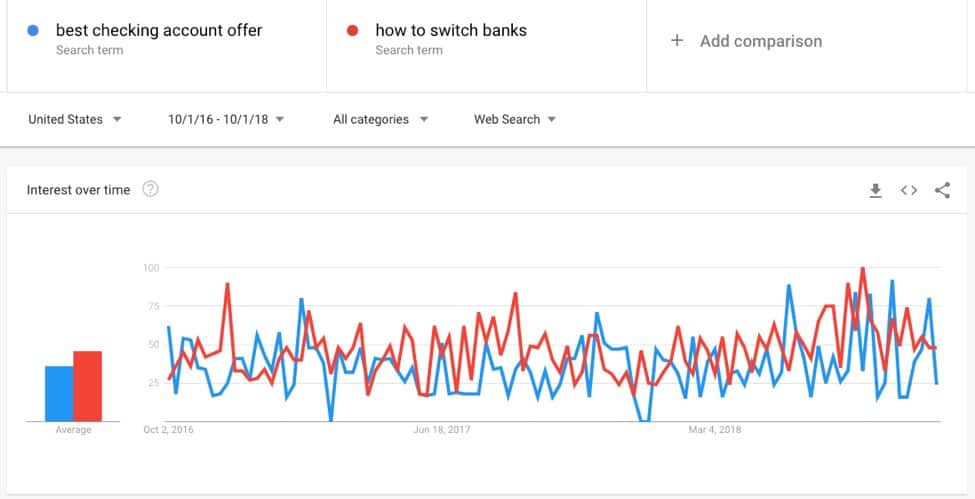Screen dimensions: 975x499
Task: Open the 10/1/16 - 10/1/18 date range dropdown
Action: 226,119
